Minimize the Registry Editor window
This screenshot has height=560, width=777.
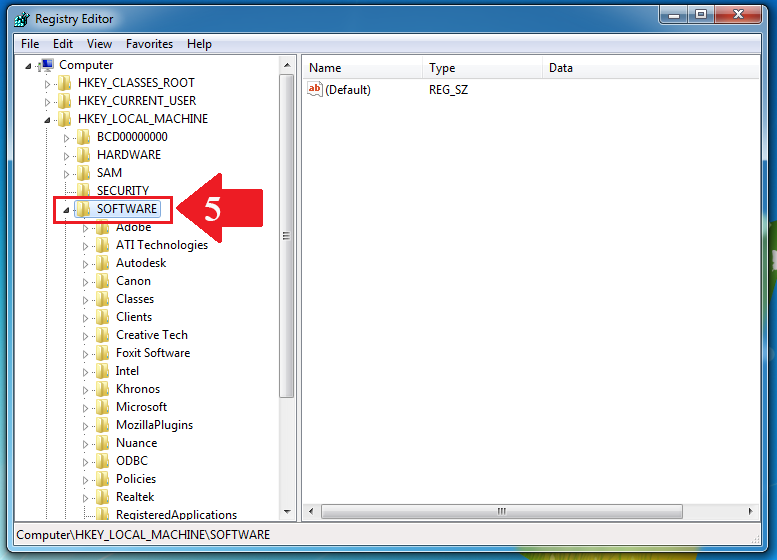click(x=673, y=15)
